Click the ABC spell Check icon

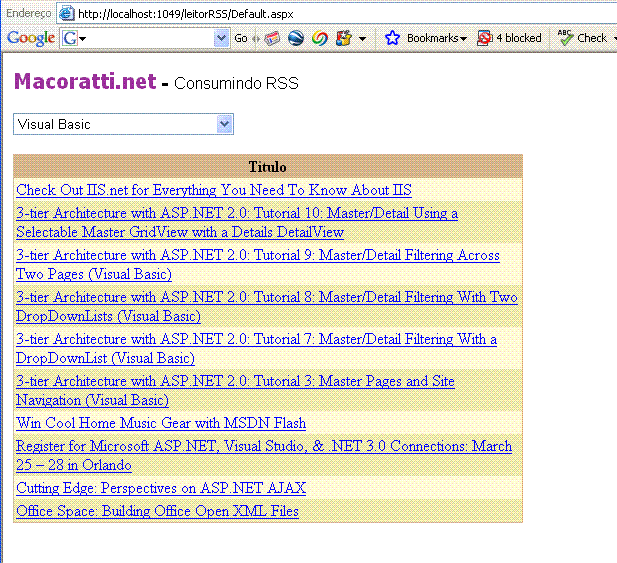pyautogui.click(x=565, y=38)
